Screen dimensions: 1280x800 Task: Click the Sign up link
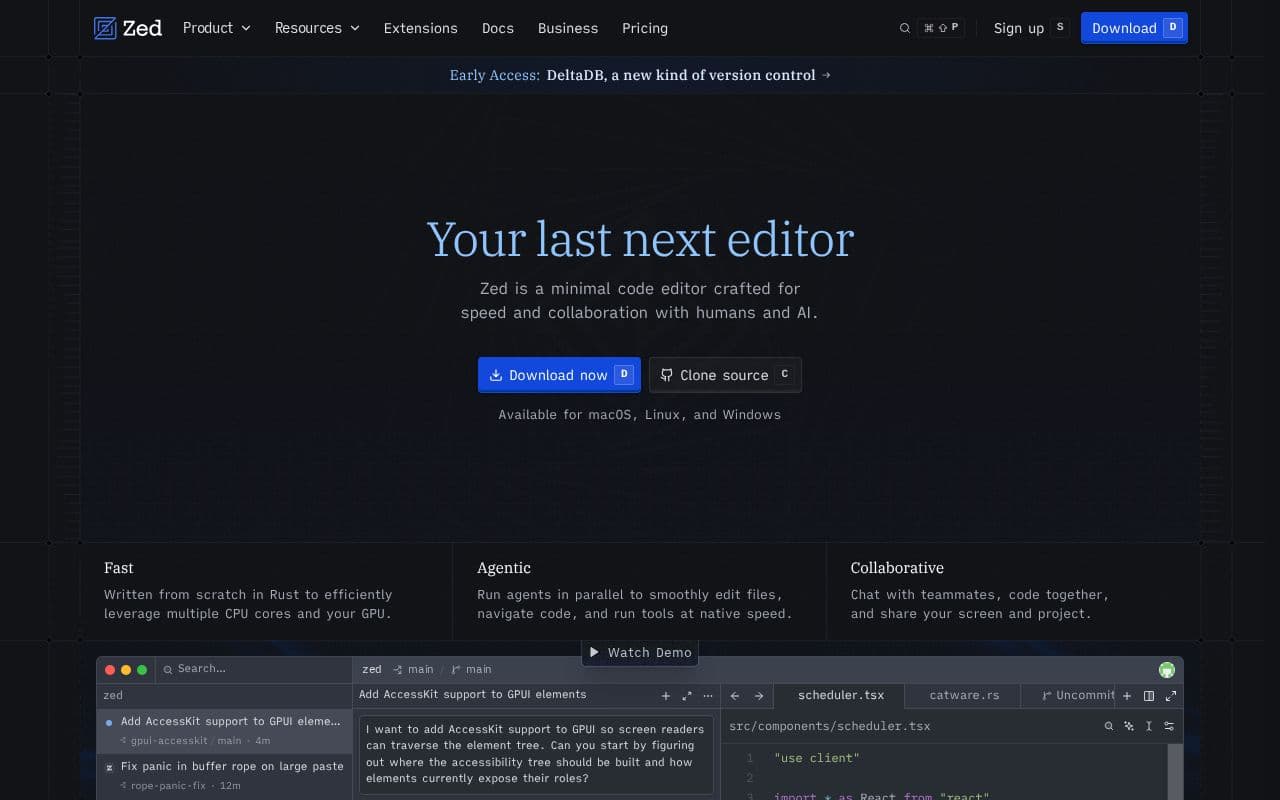point(1019,28)
